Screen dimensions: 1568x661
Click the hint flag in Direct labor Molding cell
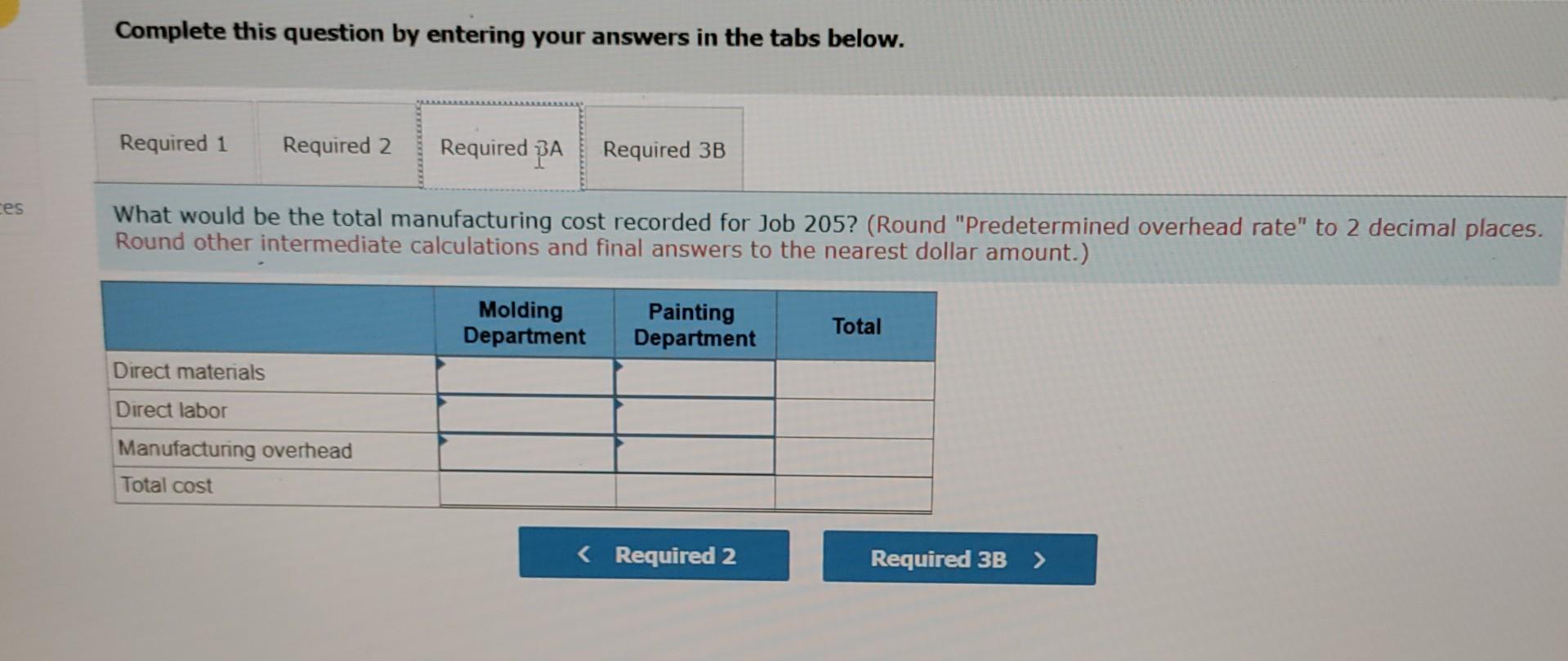[x=441, y=402]
